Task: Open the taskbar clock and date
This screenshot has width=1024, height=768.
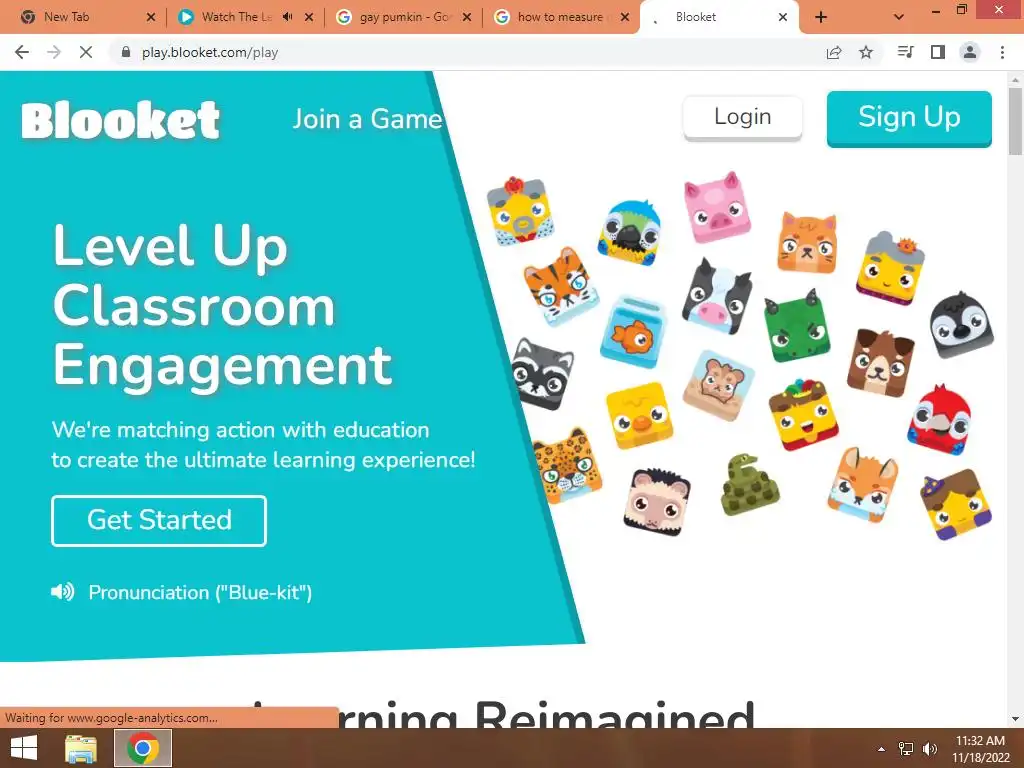Action: point(980,749)
